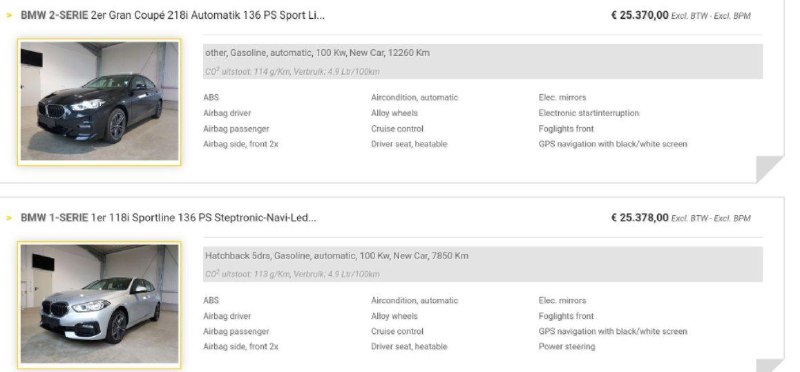Click the € 25.370,00 price
800x372 pixels.
(639, 15)
